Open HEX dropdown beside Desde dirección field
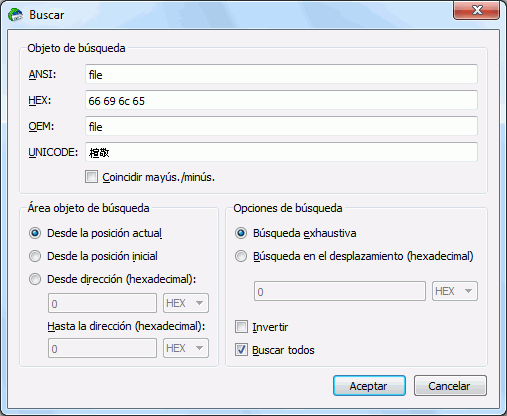Screen dimensions: 507x416 [186, 303]
